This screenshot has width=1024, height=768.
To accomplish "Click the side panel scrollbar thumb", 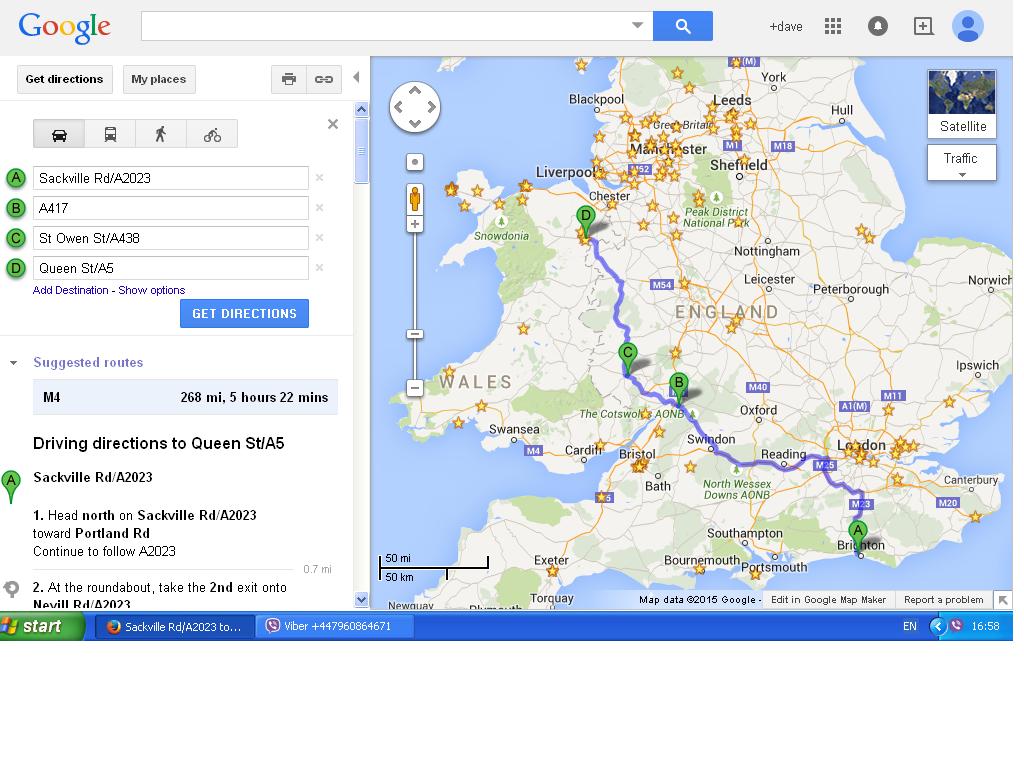I will (361, 150).
